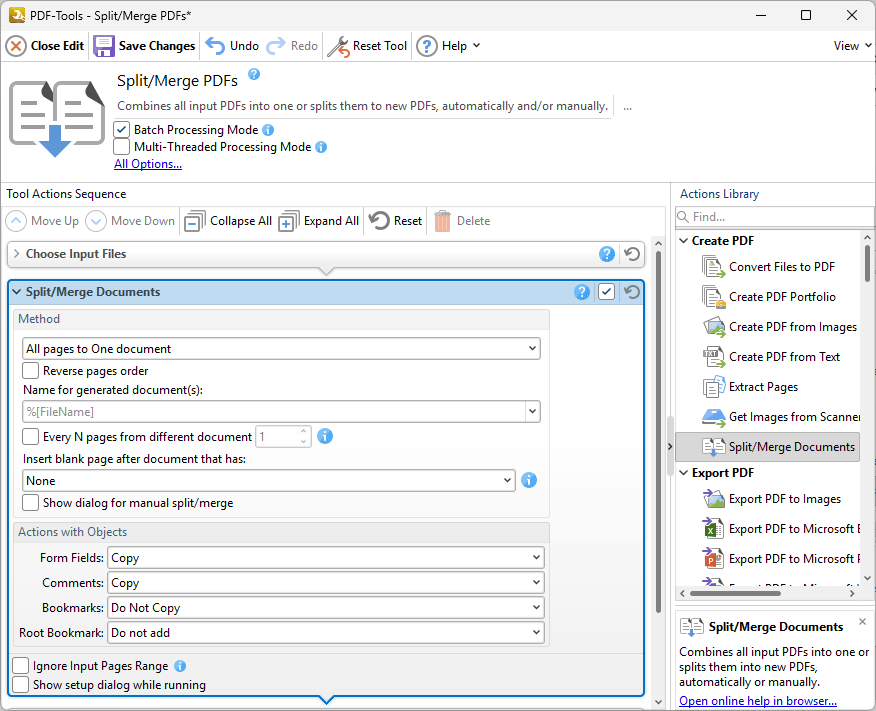876x711 pixels.
Task: Click Reset Tool wrench icon
Action: 339,46
